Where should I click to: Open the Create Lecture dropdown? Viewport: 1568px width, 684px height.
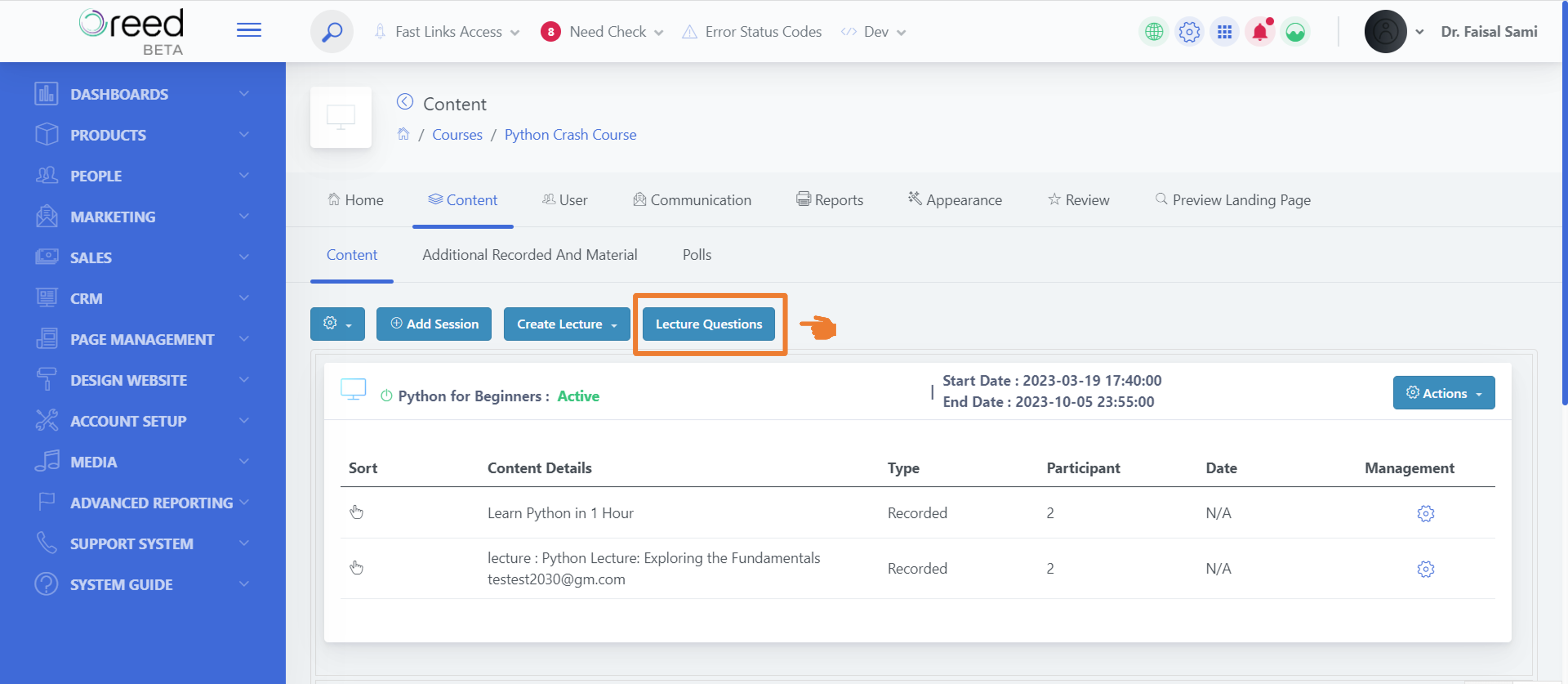pyautogui.click(x=566, y=323)
